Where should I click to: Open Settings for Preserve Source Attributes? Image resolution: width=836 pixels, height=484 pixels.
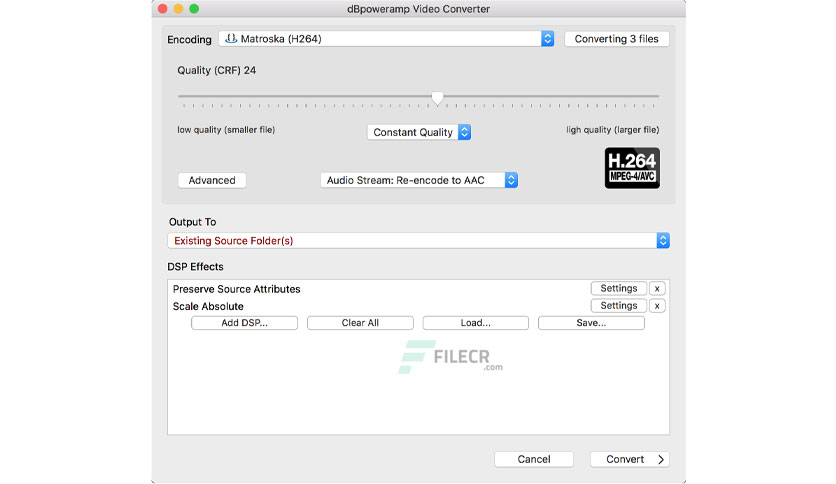coord(618,288)
